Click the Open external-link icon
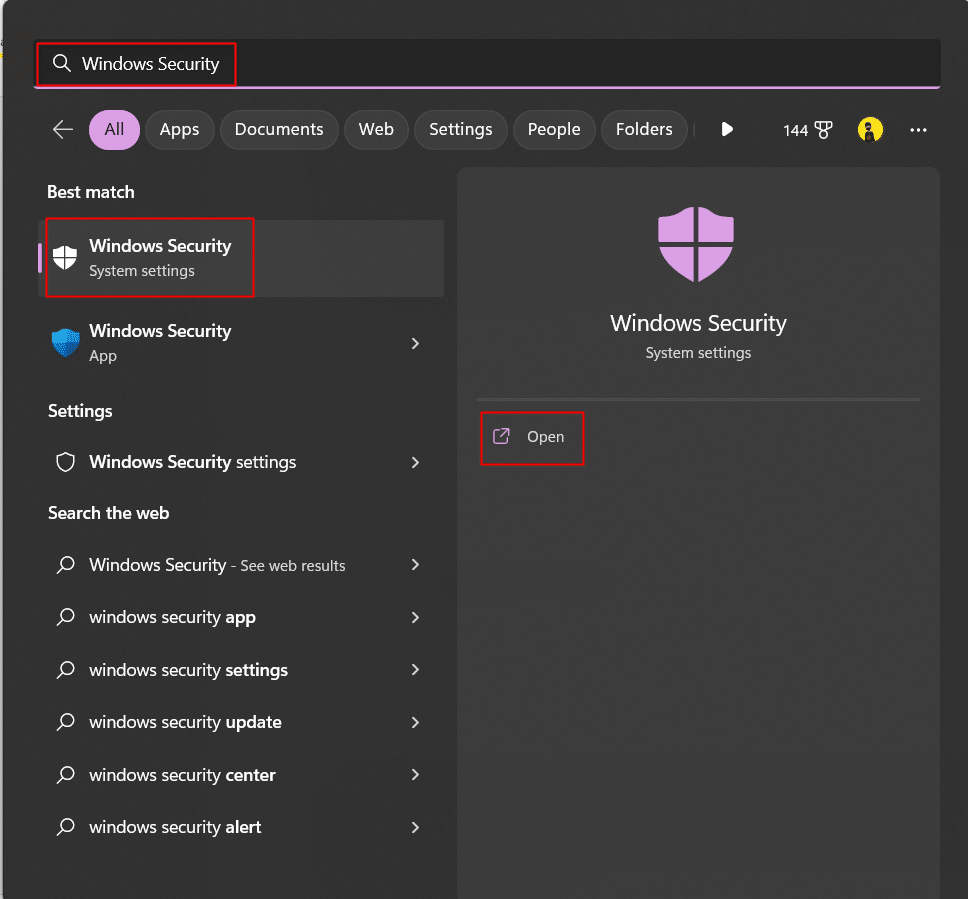 coord(501,437)
